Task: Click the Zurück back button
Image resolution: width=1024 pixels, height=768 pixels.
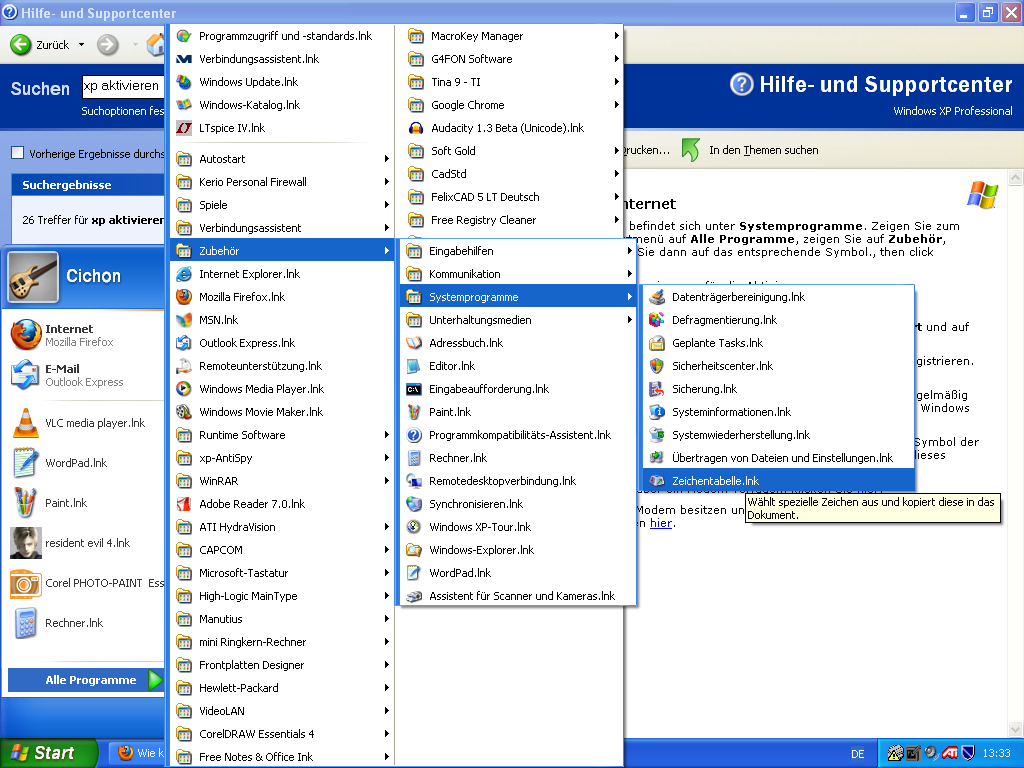Action: [40, 44]
